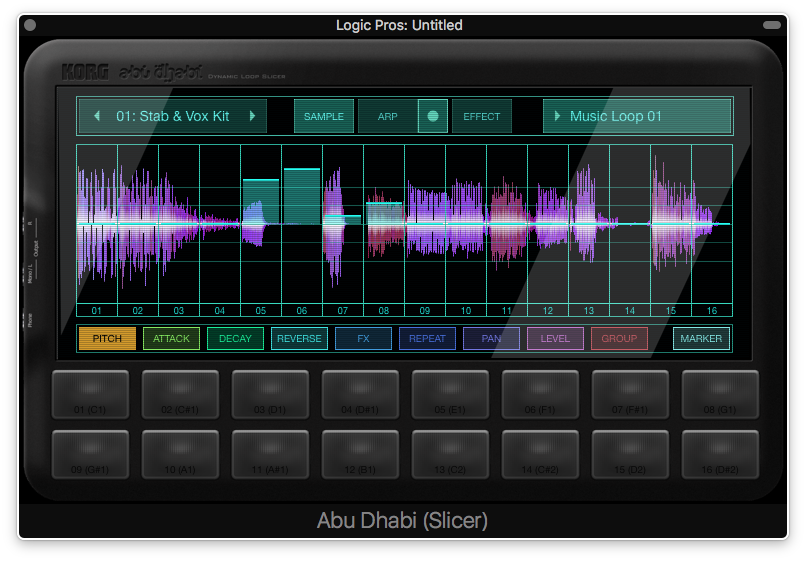
Task: Switch to the EFFECT tab
Action: pos(481,116)
